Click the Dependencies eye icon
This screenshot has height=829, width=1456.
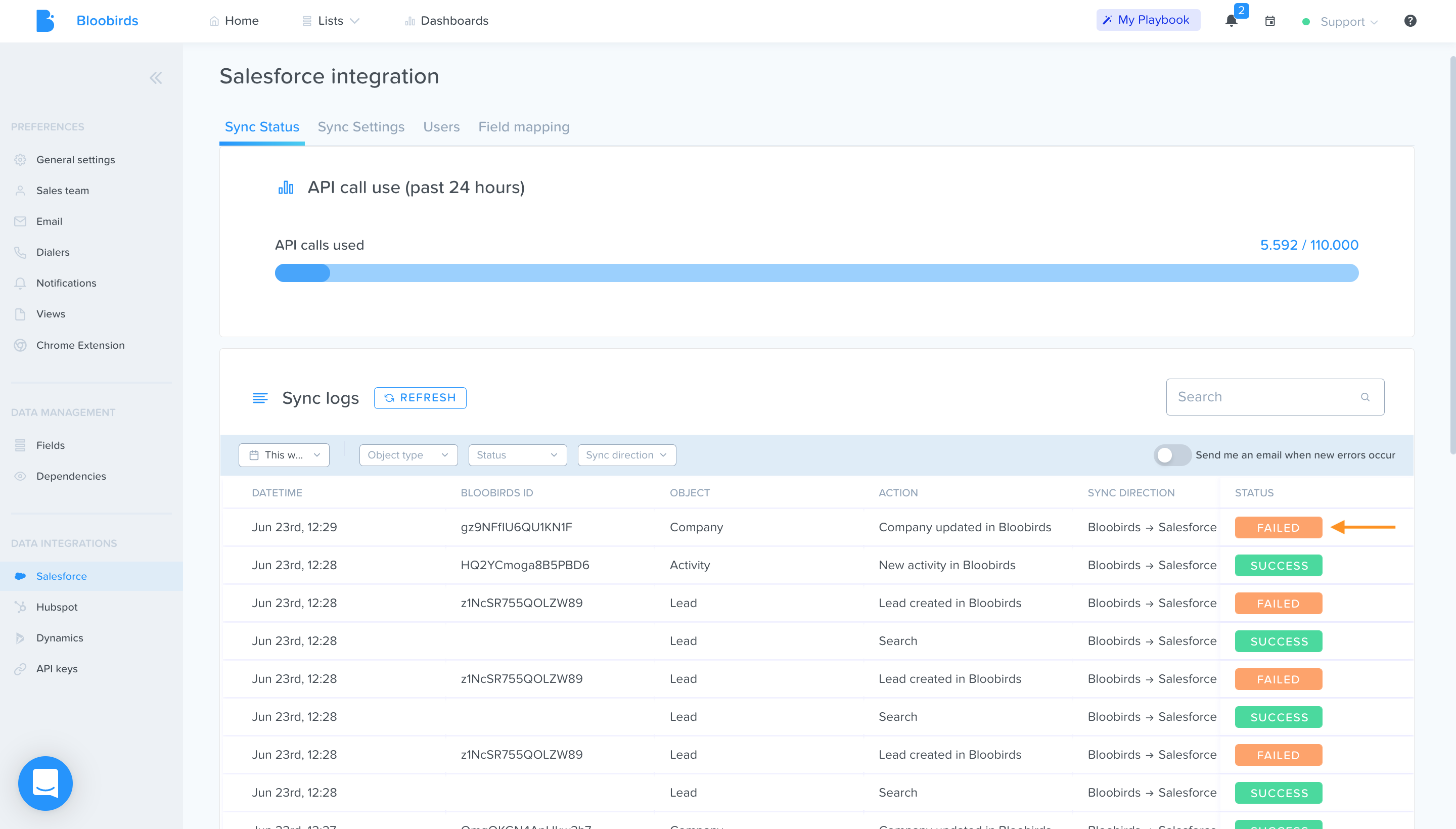[x=21, y=476]
